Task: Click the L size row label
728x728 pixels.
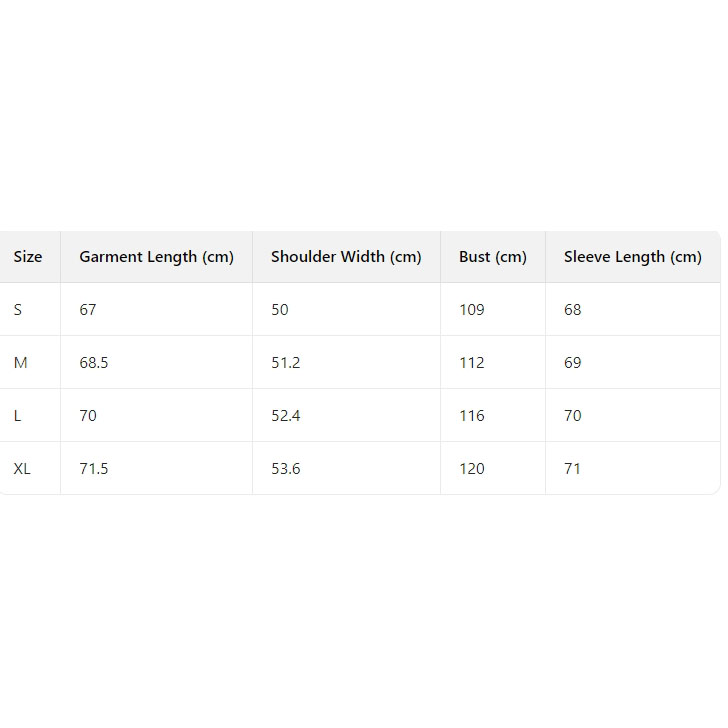Action: (17, 416)
